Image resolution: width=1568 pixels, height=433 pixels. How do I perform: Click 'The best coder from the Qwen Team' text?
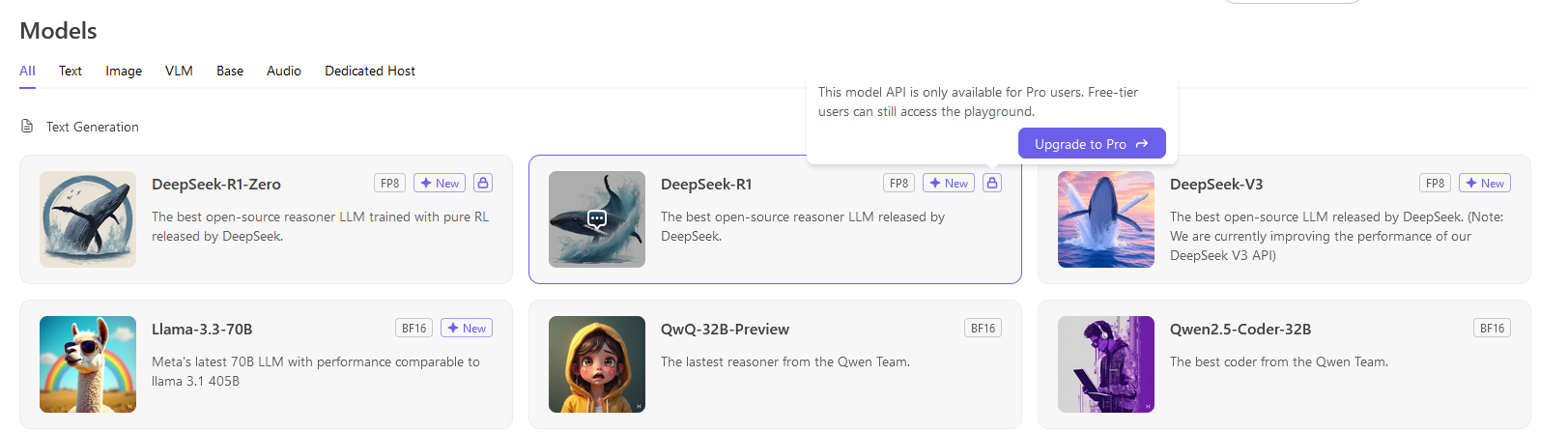[1279, 361]
